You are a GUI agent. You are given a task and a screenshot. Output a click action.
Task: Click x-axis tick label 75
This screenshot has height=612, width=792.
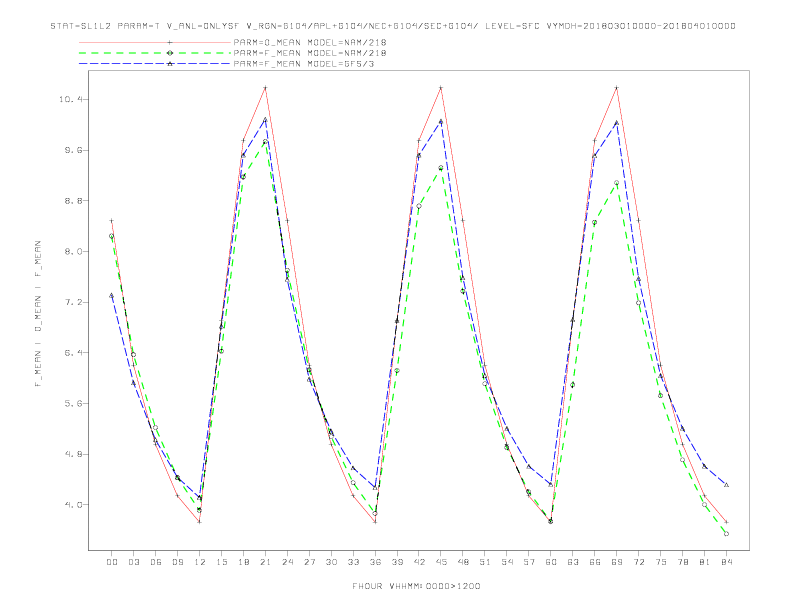(661, 562)
